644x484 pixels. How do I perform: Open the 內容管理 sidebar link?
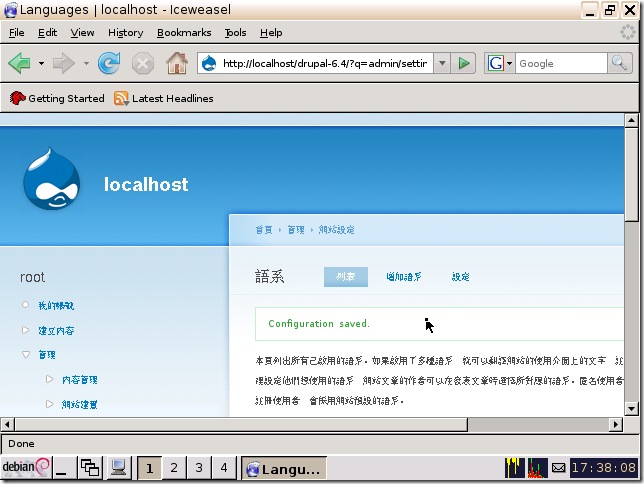click(80, 380)
